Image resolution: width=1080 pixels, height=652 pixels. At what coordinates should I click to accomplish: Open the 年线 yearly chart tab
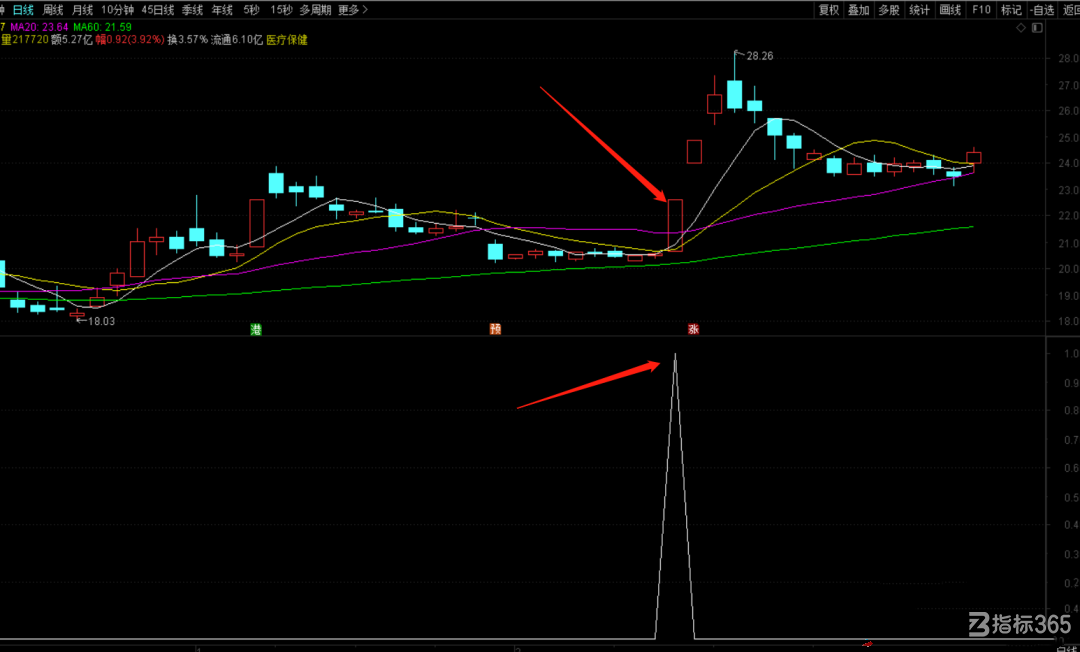tap(222, 10)
